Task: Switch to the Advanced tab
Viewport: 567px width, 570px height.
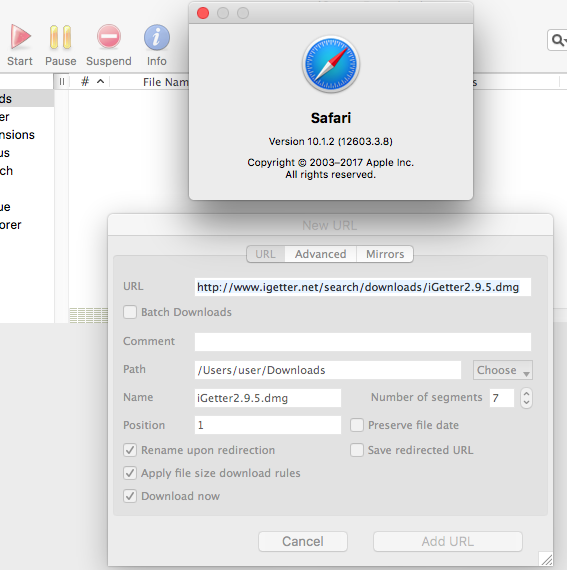Action: click(x=321, y=254)
